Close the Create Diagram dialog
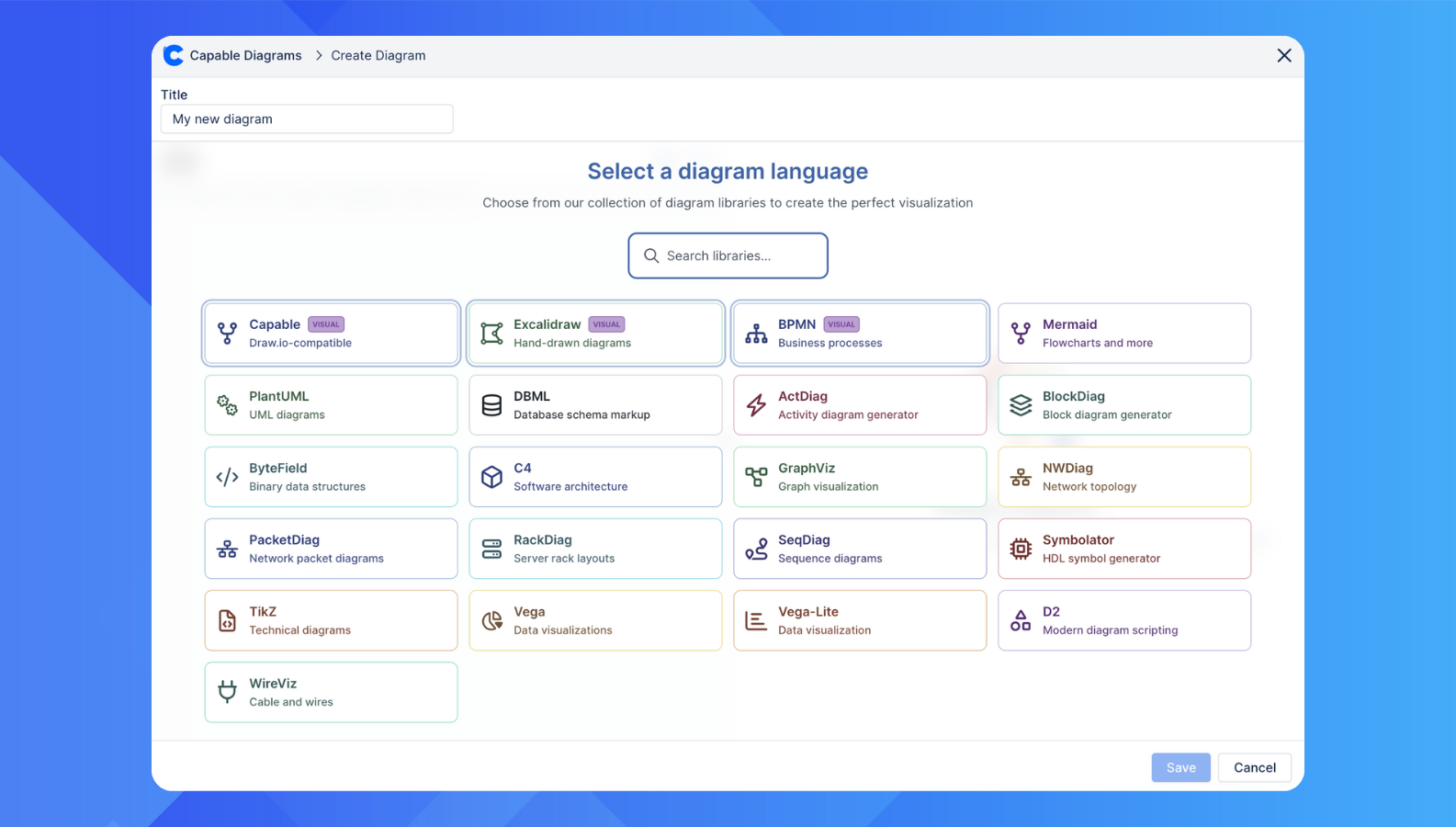The width and height of the screenshot is (1456, 827). click(1284, 55)
